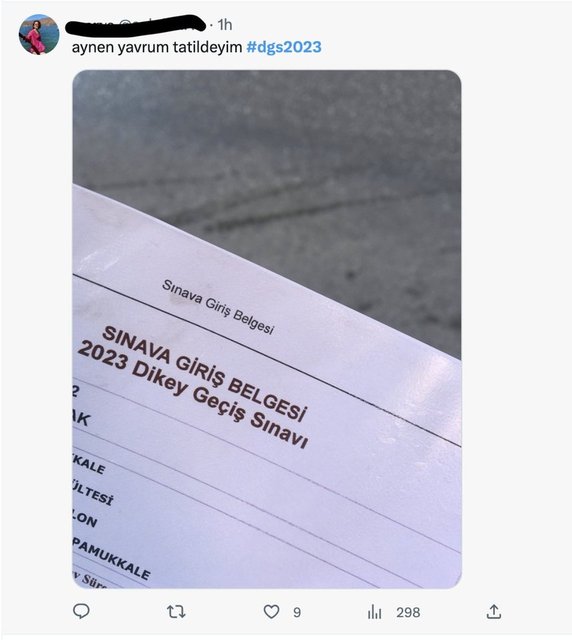The width and height of the screenshot is (572, 640).
Task: Click the reply speech bubble icon
Action: pos(81,611)
